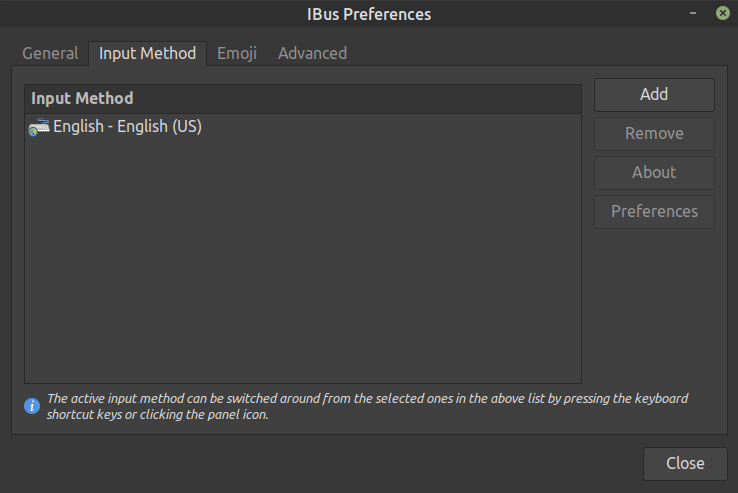Select the English - English (US) row
This screenshot has height=493, width=738.
(x=128, y=127)
